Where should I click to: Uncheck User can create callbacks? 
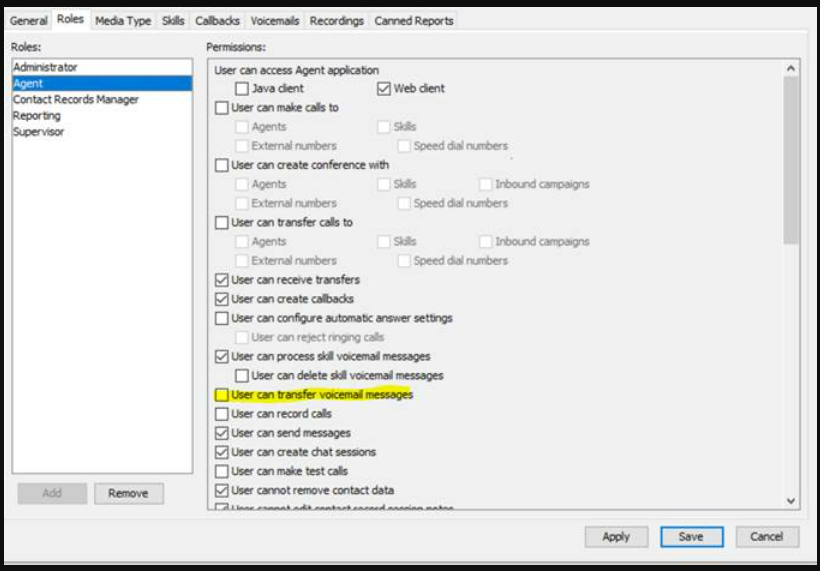[x=222, y=299]
